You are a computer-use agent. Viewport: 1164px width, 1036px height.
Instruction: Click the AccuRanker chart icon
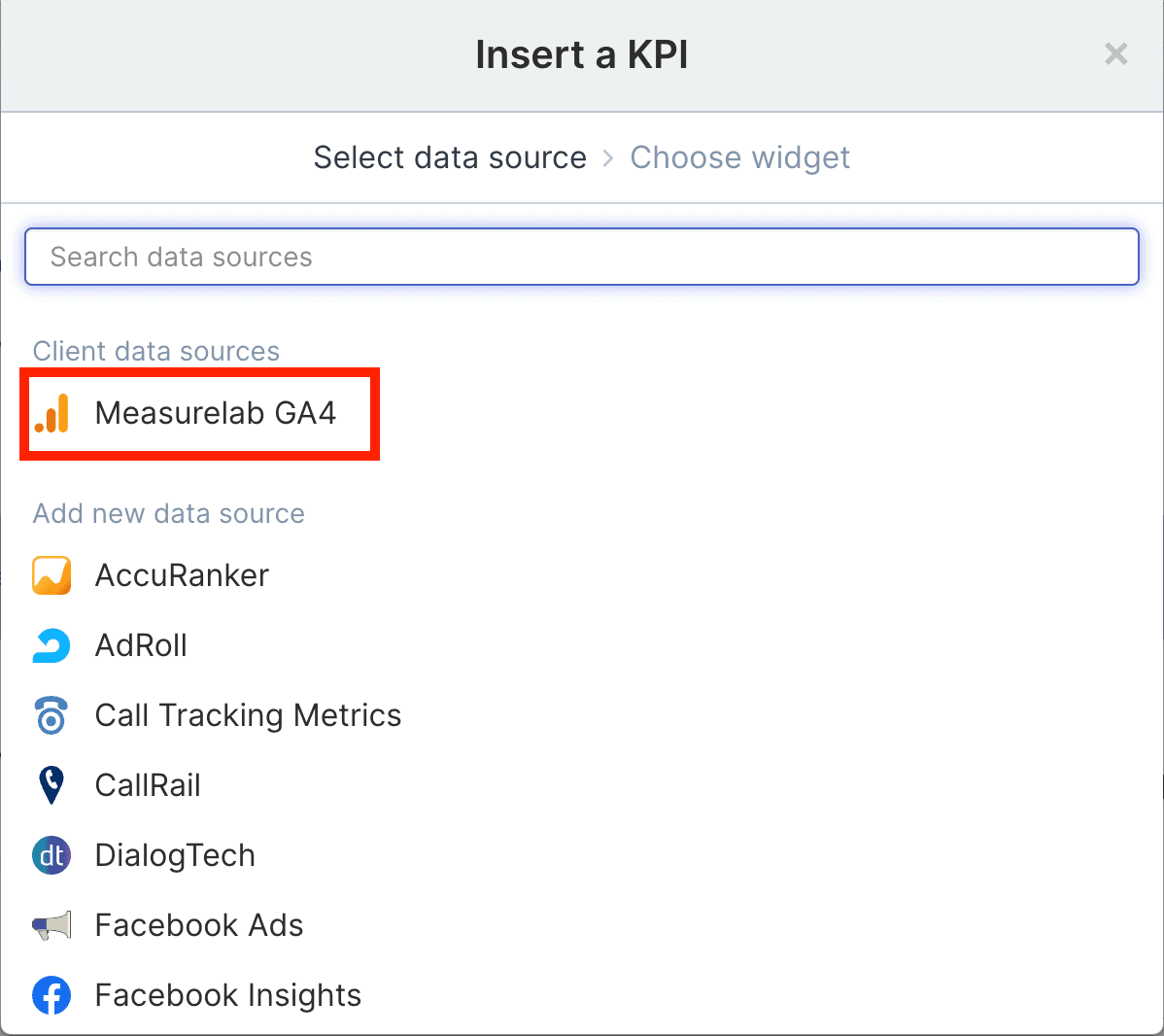(51, 575)
